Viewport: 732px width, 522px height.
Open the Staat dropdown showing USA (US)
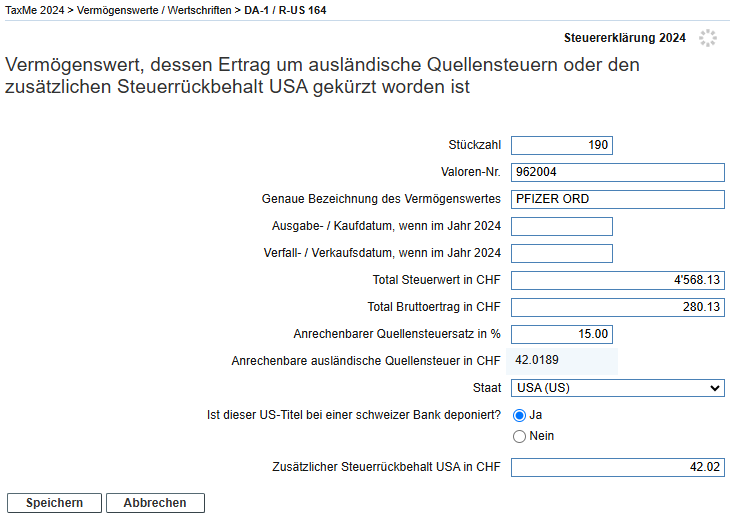618,388
